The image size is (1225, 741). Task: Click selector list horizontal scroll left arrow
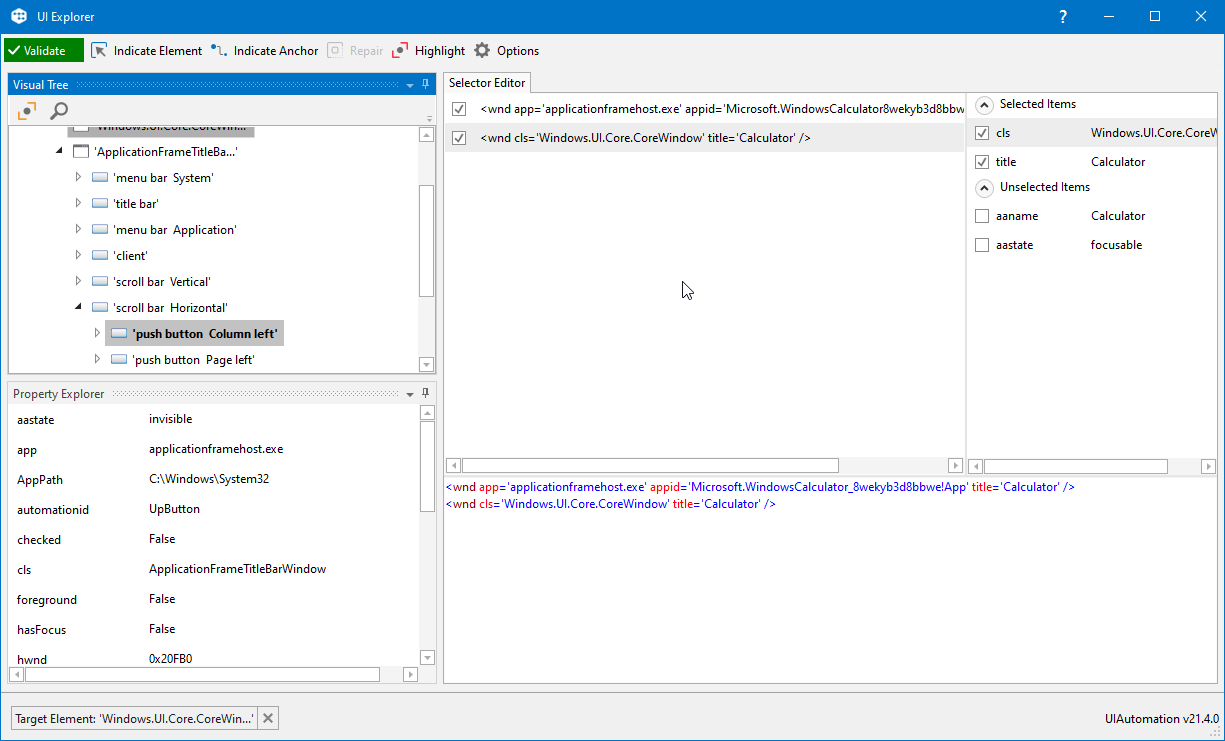453,466
